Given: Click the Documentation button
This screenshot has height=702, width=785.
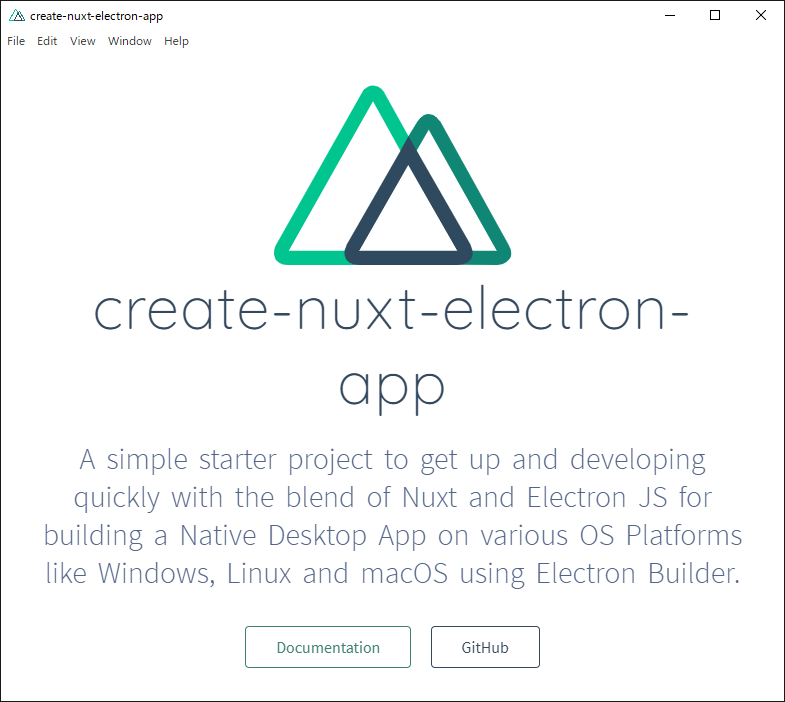Looking at the screenshot, I should coord(328,647).
